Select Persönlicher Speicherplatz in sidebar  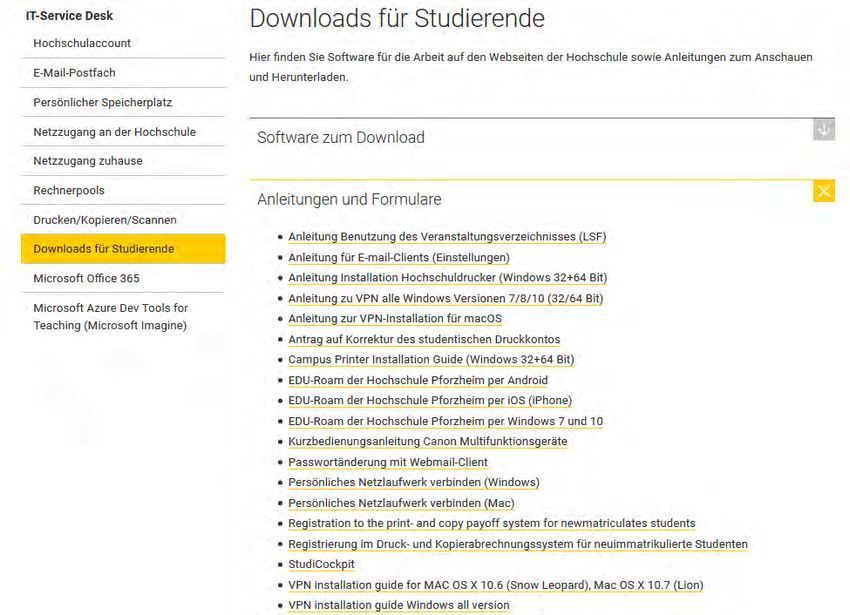click(102, 102)
